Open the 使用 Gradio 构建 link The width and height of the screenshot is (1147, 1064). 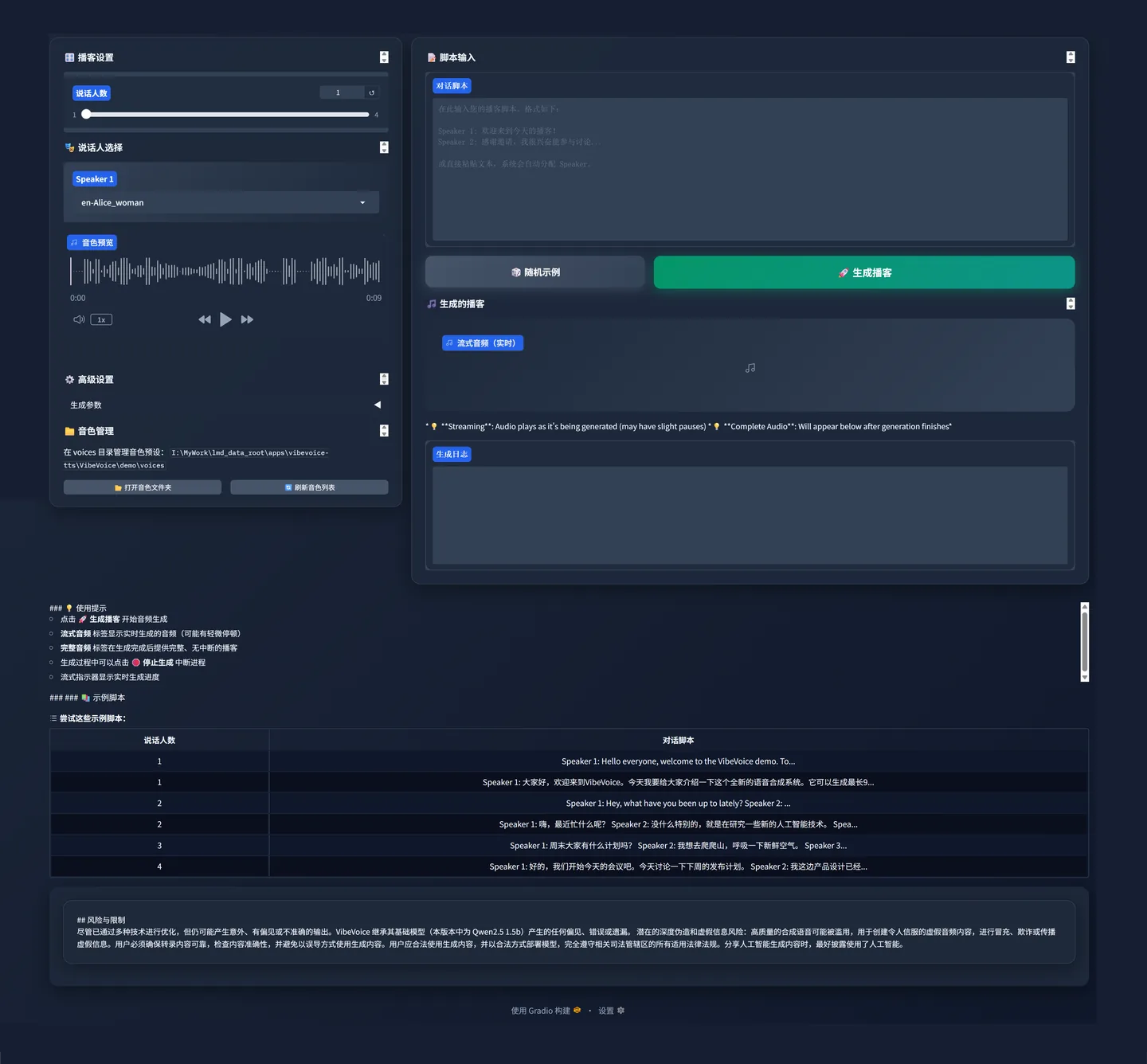coord(546,1011)
